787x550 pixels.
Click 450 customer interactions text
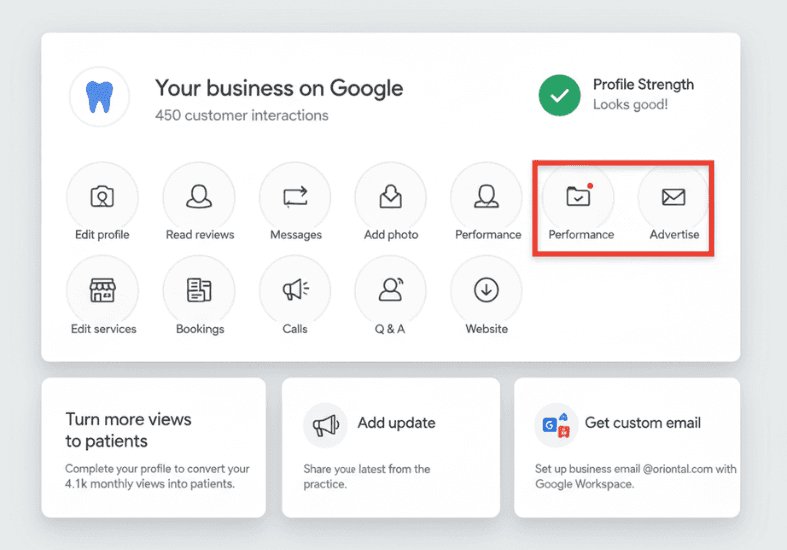(x=242, y=115)
